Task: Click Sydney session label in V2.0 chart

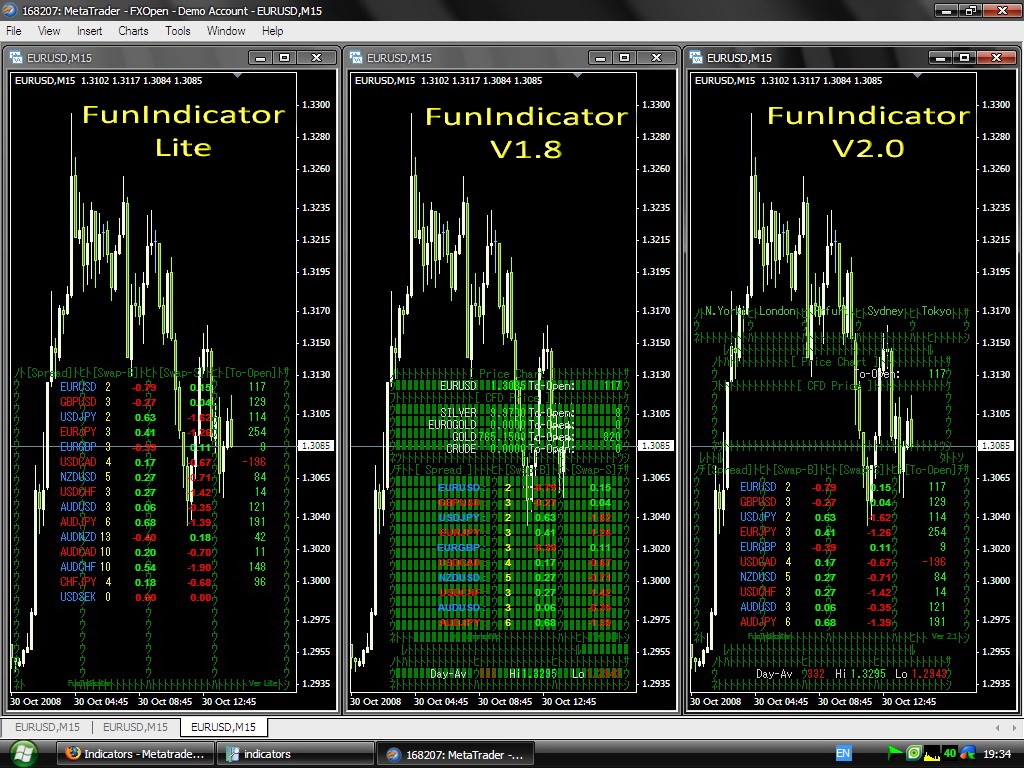Action: click(885, 311)
